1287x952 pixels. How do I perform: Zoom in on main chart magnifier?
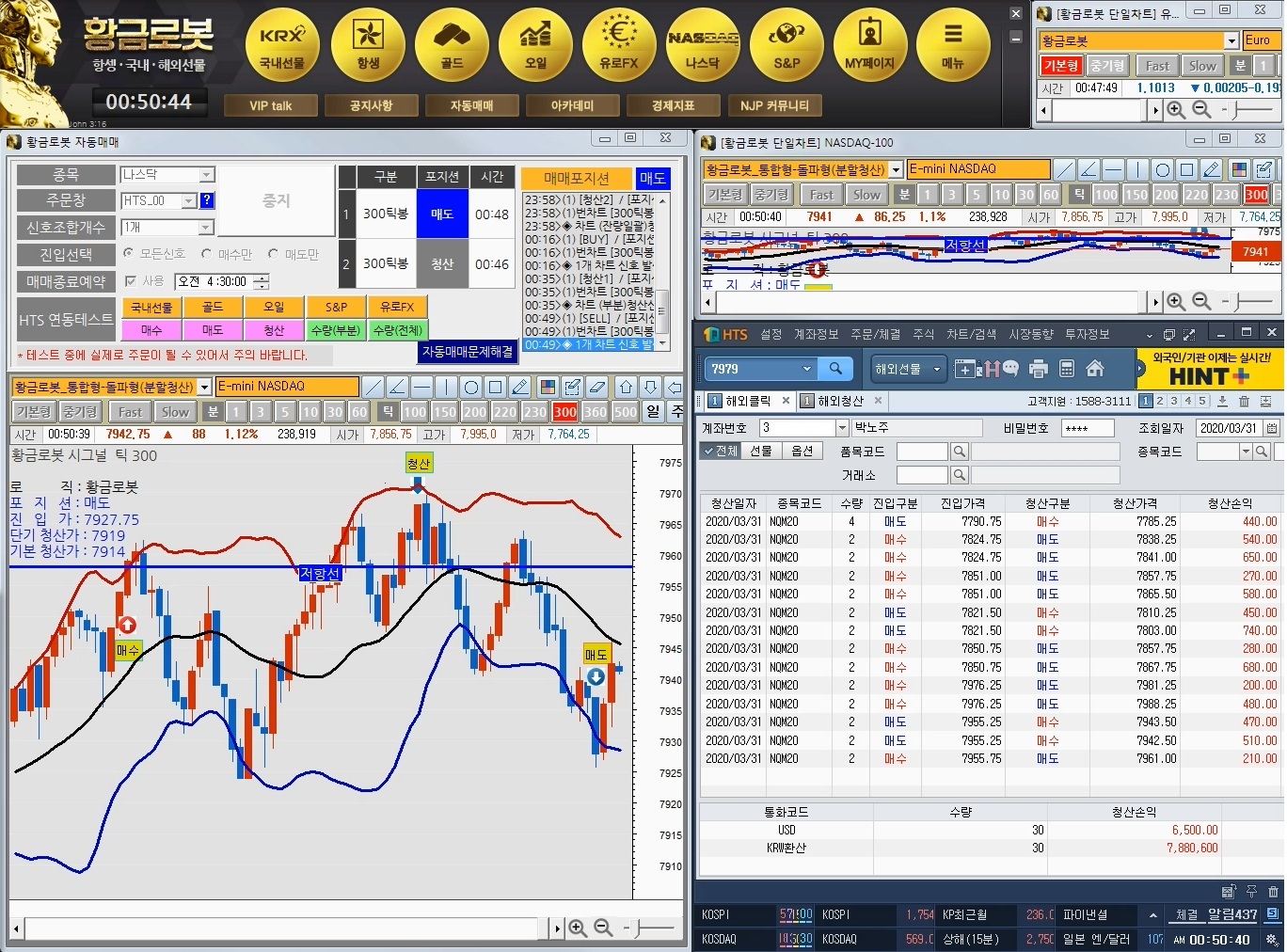[x=578, y=928]
